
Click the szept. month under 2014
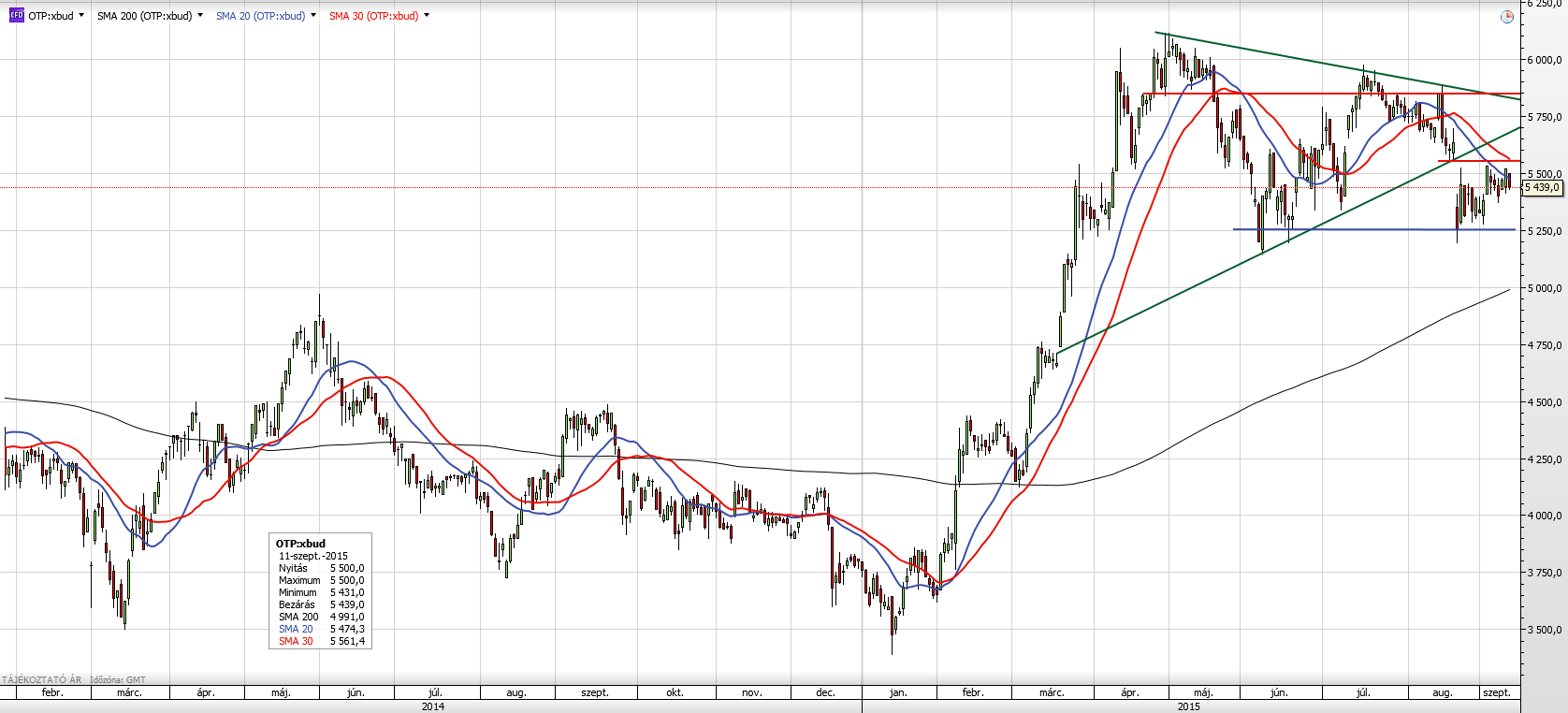click(x=595, y=692)
